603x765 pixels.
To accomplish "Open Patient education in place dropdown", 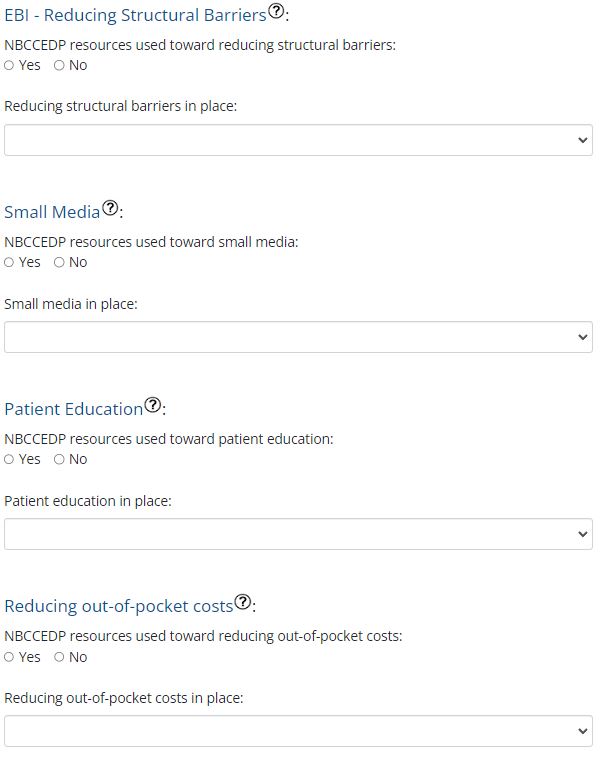I will (298, 534).
